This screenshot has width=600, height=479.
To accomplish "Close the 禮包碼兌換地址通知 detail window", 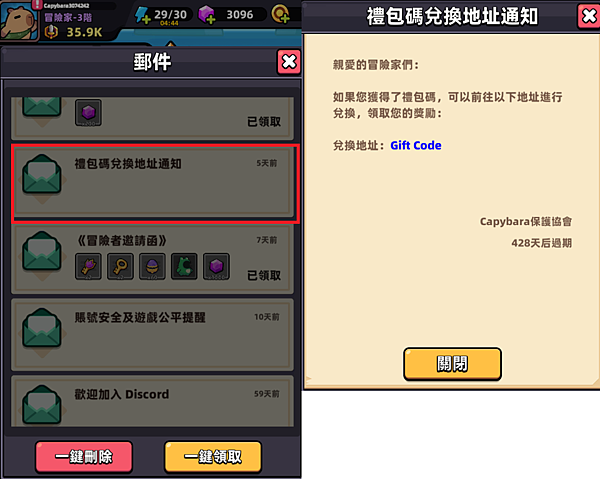I will pyautogui.click(x=589, y=16).
